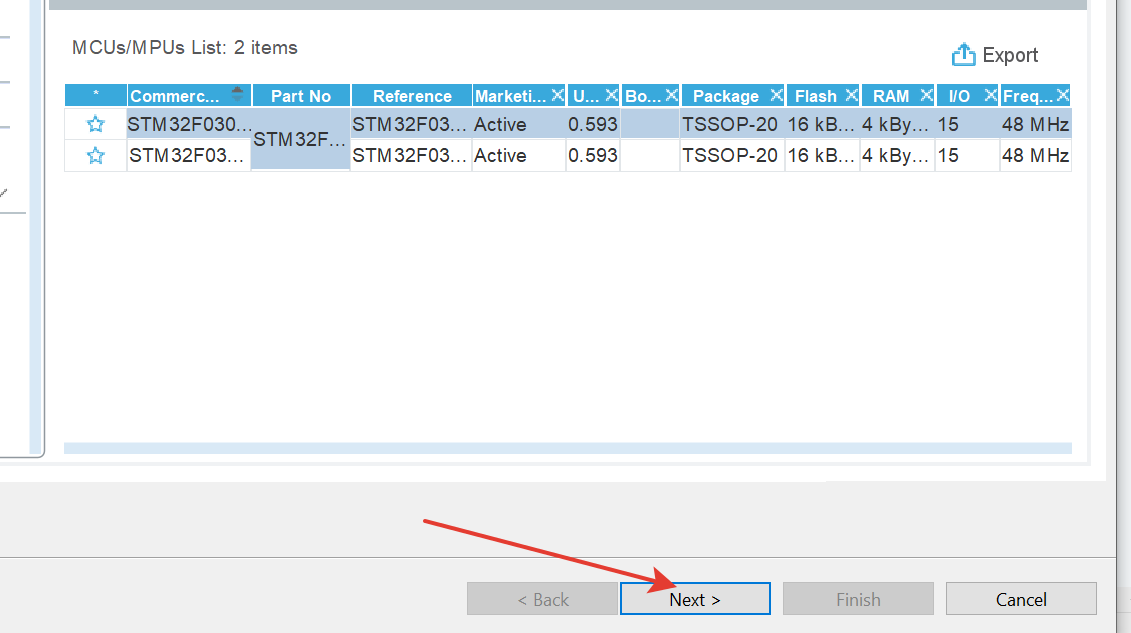Image resolution: width=1131 pixels, height=633 pixels.
Task: Click 16 kB… Flash in the non-highlighted row
Action: [821, 155]
